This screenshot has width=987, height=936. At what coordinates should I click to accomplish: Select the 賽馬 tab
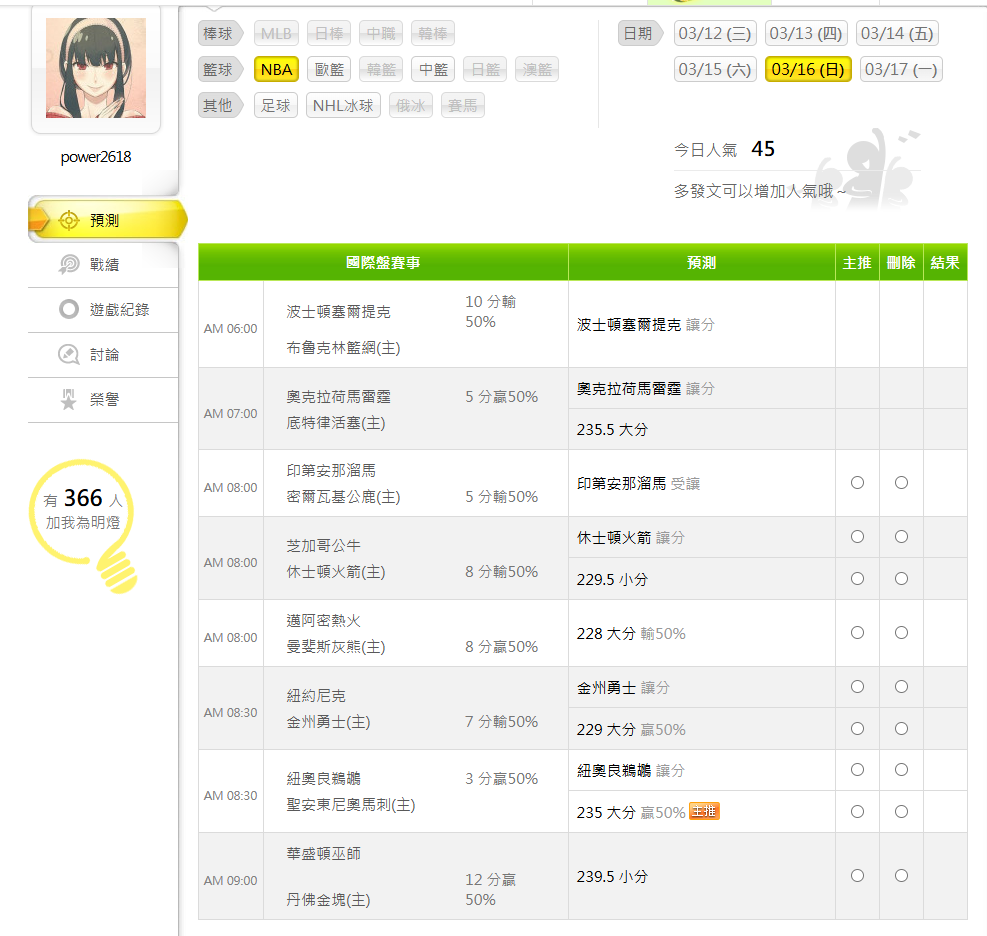coord(463,105)
